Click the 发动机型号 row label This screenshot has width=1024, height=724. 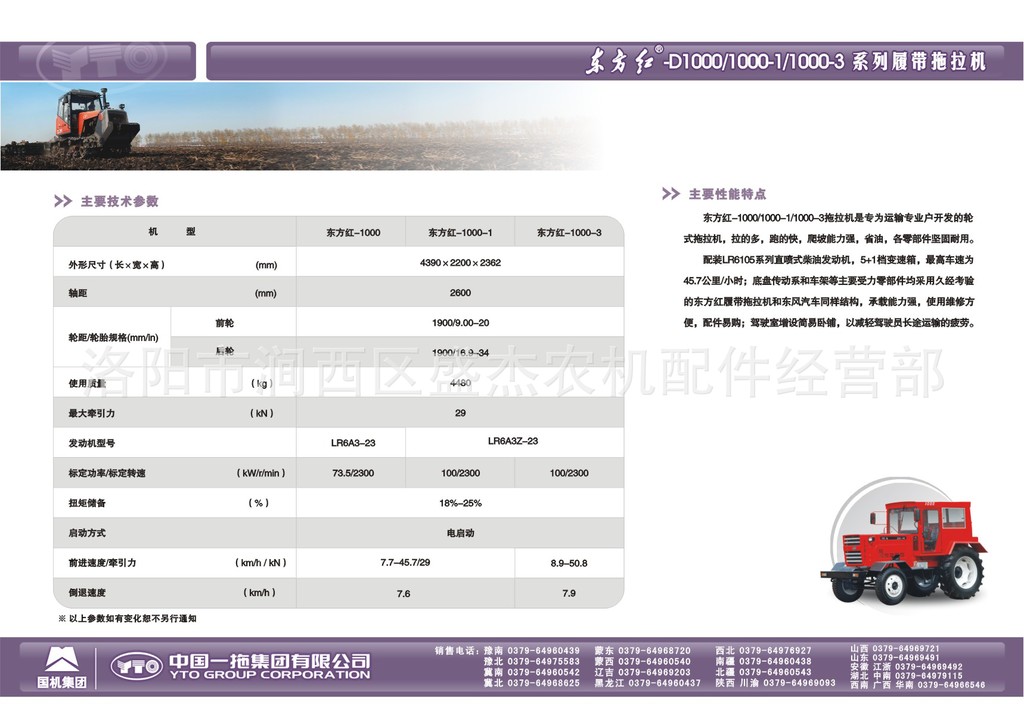point(91,443)
